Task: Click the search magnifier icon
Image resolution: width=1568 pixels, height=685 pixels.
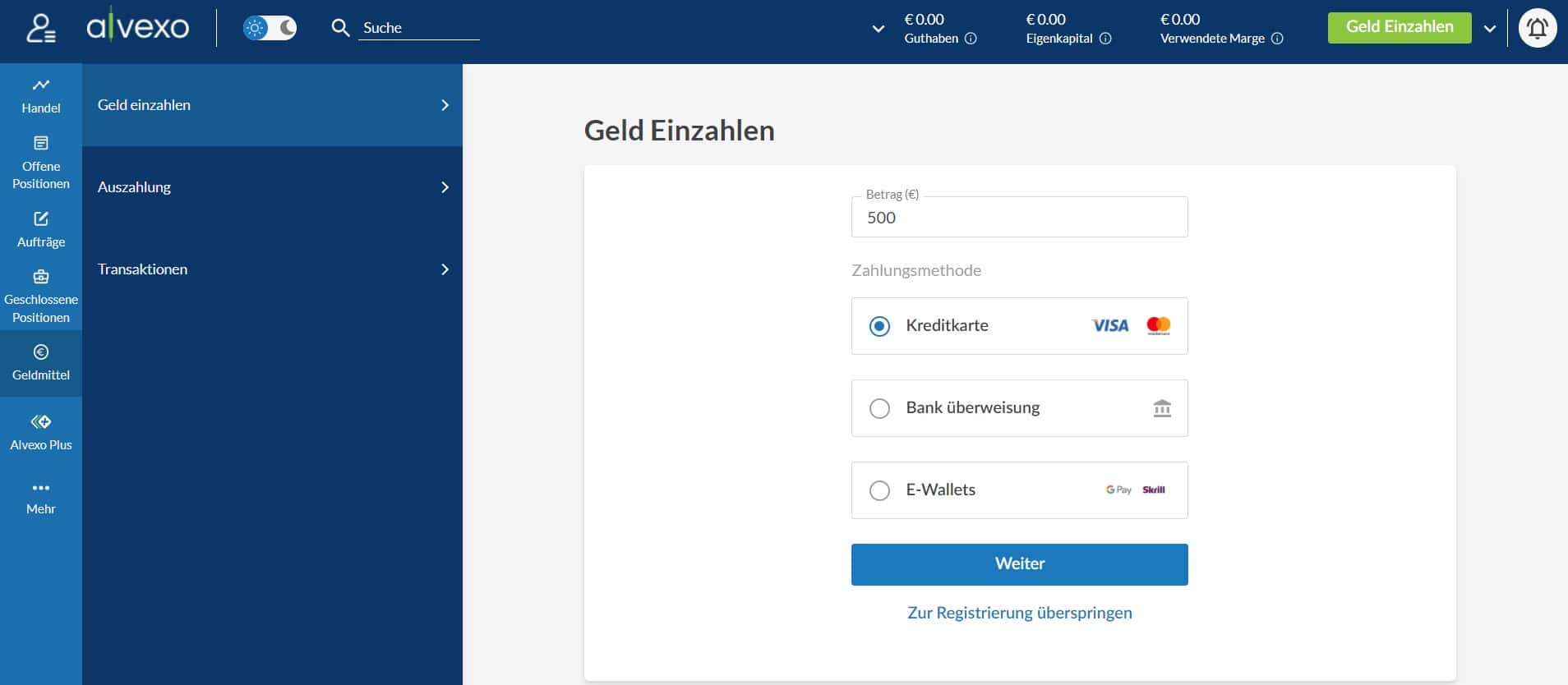Action: (340, 28)
